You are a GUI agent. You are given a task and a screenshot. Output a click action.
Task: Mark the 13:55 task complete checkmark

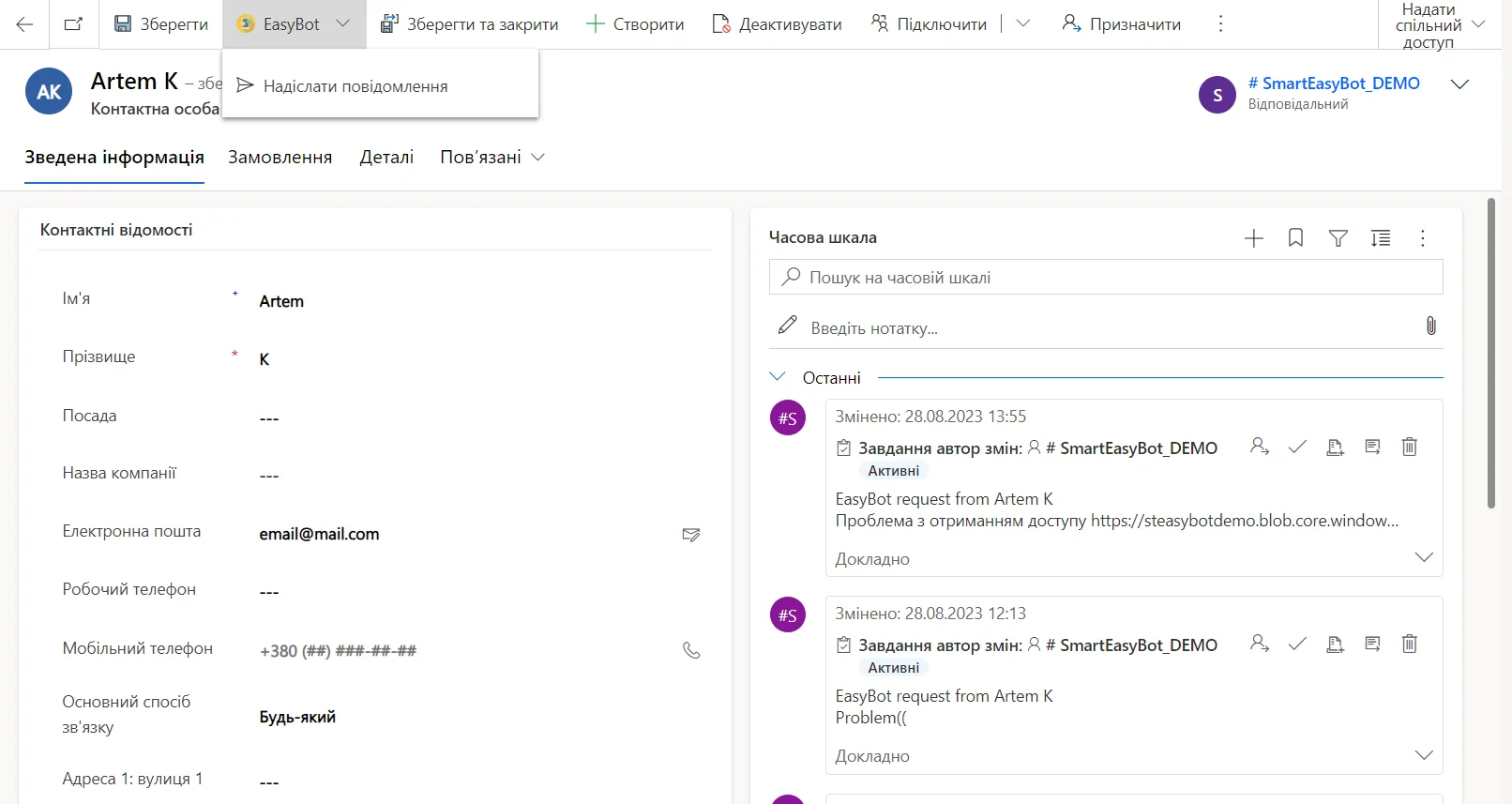[1297, 448]
